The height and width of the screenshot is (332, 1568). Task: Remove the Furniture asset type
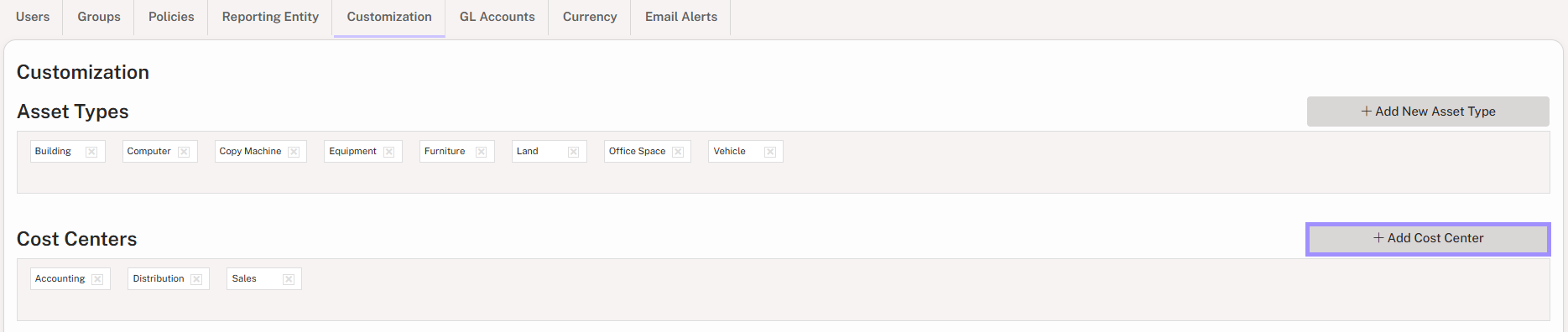pyautogui.click(x=482, y=152)
